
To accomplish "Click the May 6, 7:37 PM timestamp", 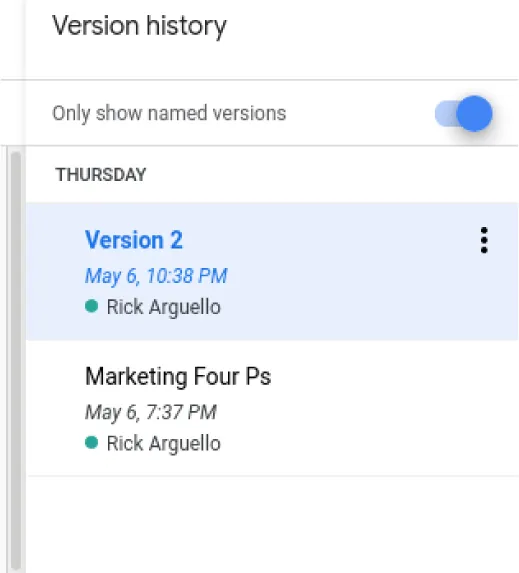I will [x=151, y=412].
